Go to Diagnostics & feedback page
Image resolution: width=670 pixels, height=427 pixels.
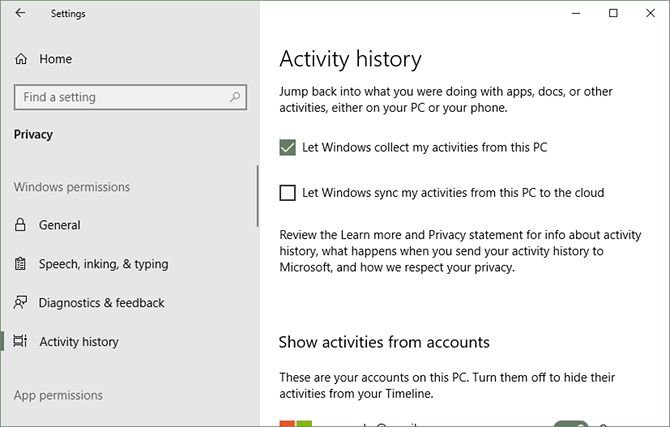tap(101, 303)
